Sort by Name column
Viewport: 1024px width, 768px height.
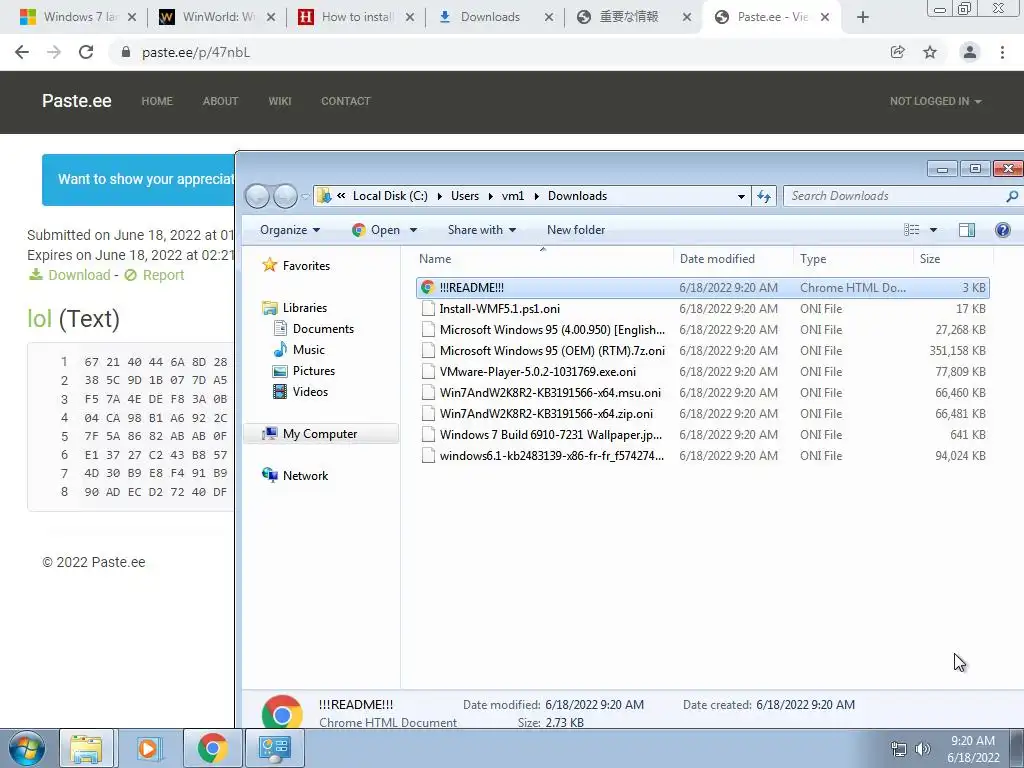click(x=543, y=259)
